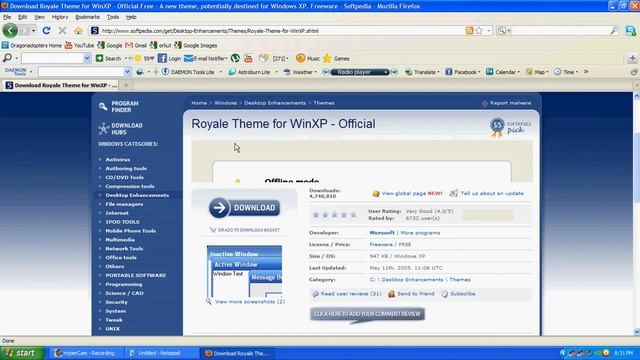640x360 pixels.
Task: Open the Microsoft developer link
Action: [x=382, y=233]
